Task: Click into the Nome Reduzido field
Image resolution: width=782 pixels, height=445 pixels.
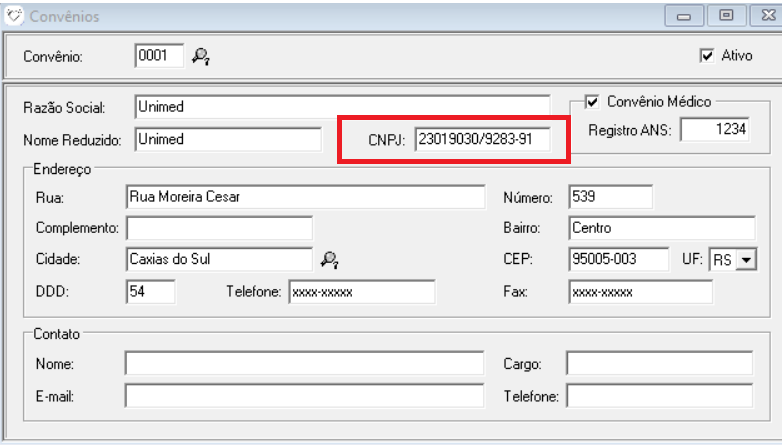Action: [x=227, y=139]
